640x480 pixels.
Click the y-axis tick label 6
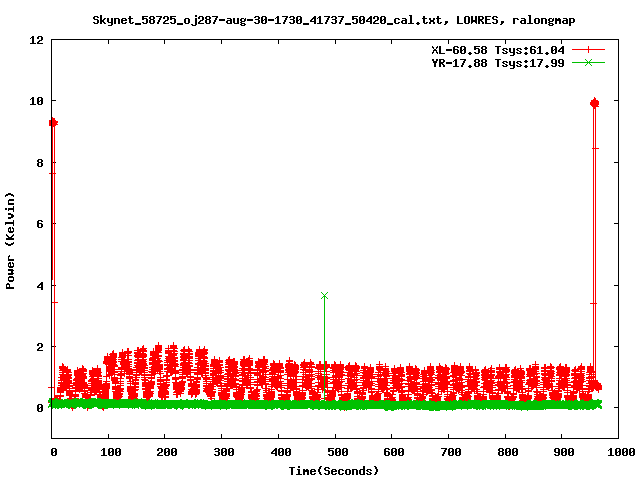(x=40, y=224)
